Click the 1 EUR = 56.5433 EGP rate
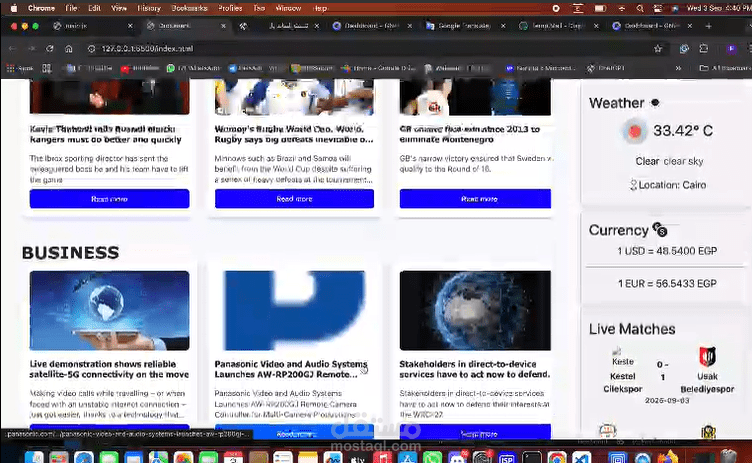752x463 pixels. click(667, 284)
